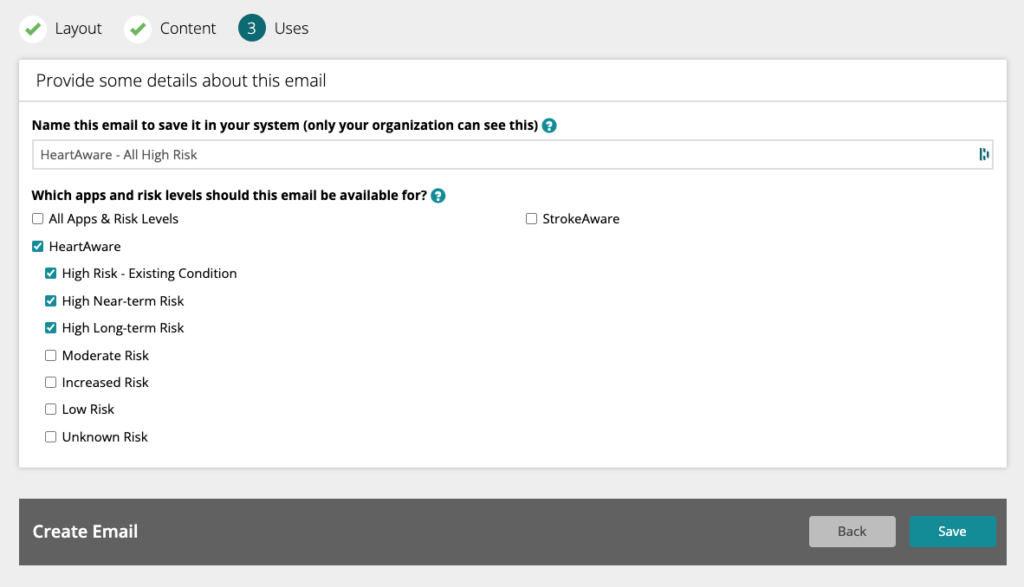
Task: Go to the Content step
Action: (x=187, y=29)
